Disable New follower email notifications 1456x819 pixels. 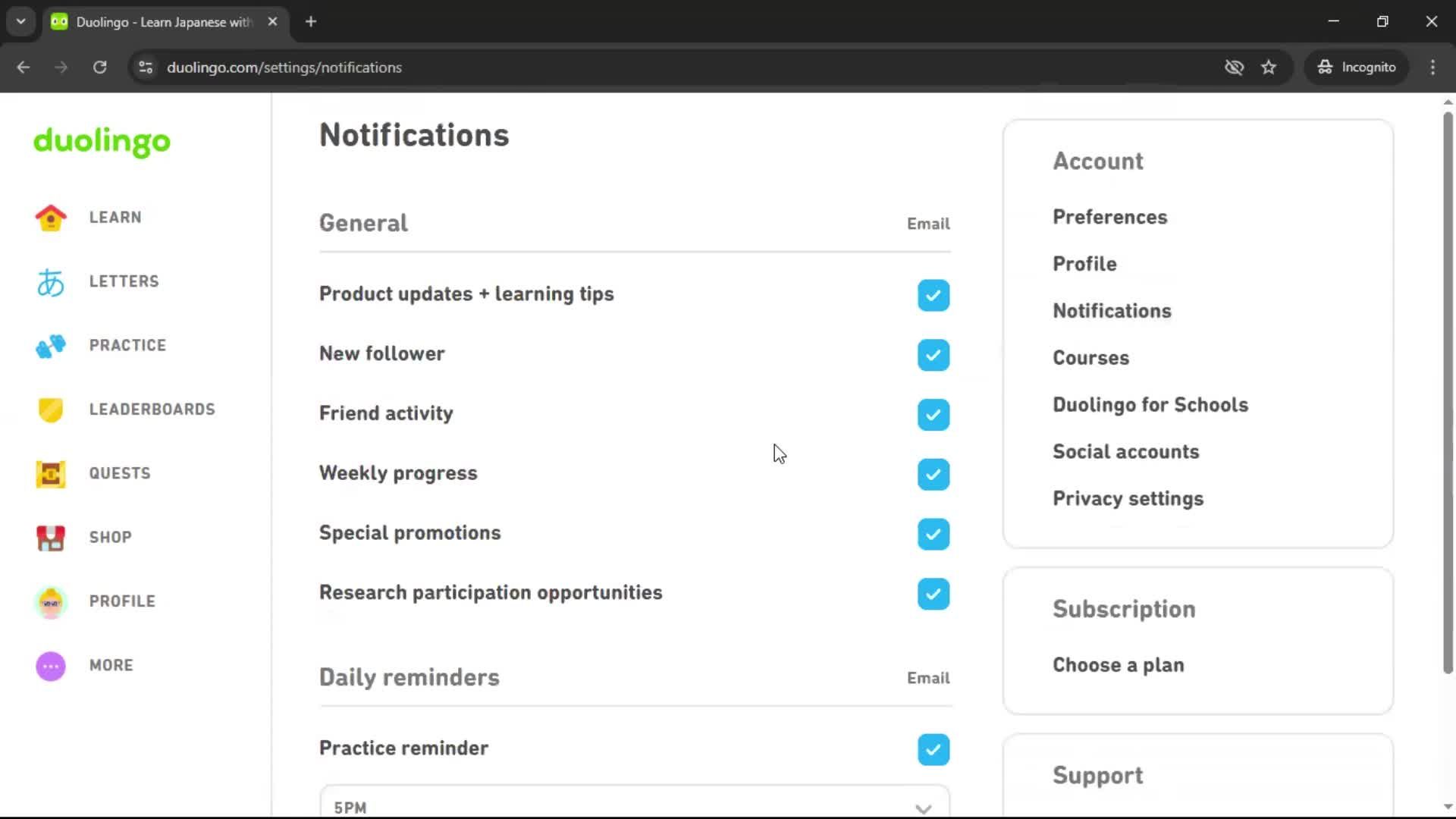click(933, 355)
